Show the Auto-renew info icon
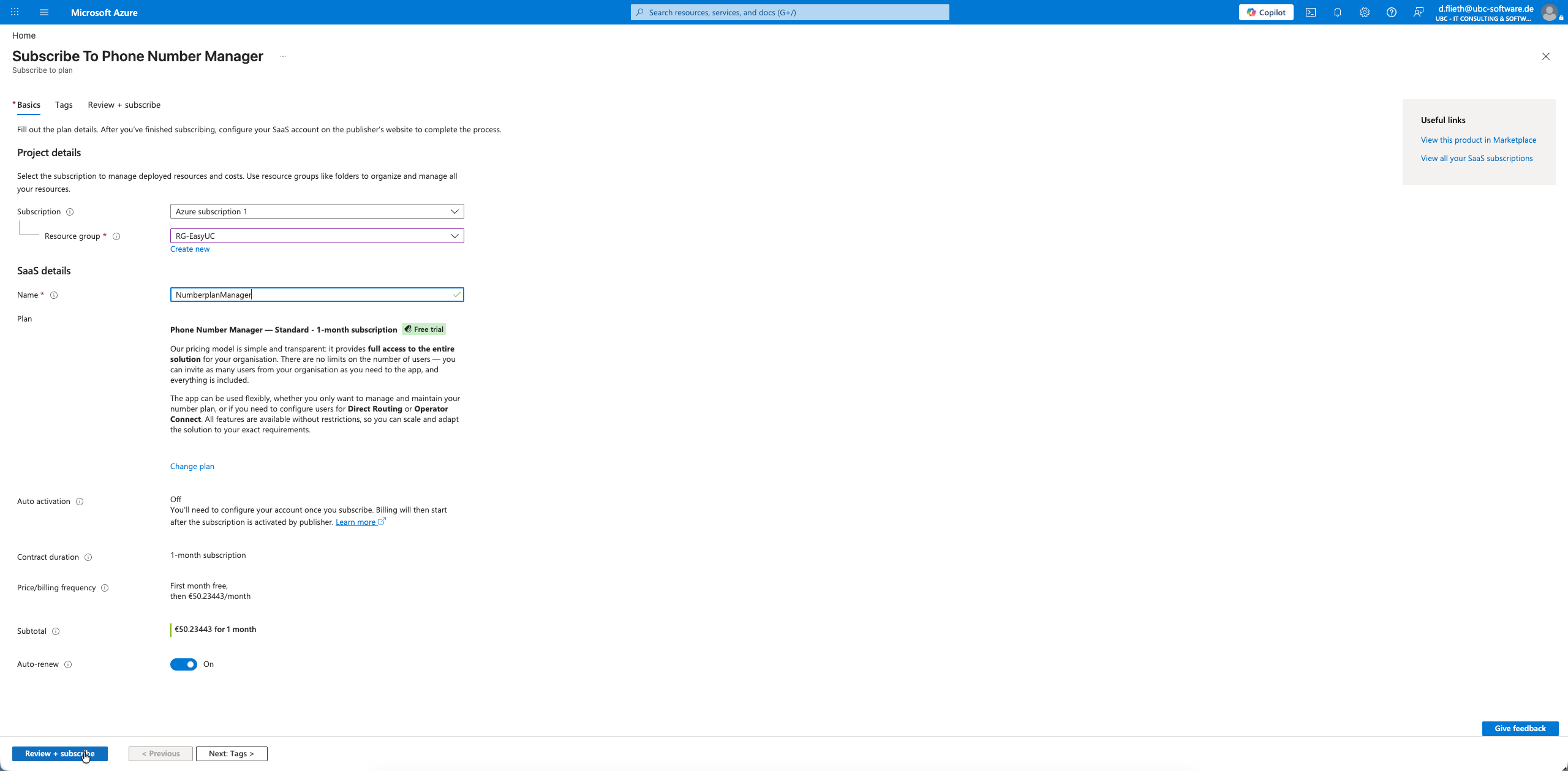 coord(68,664)
